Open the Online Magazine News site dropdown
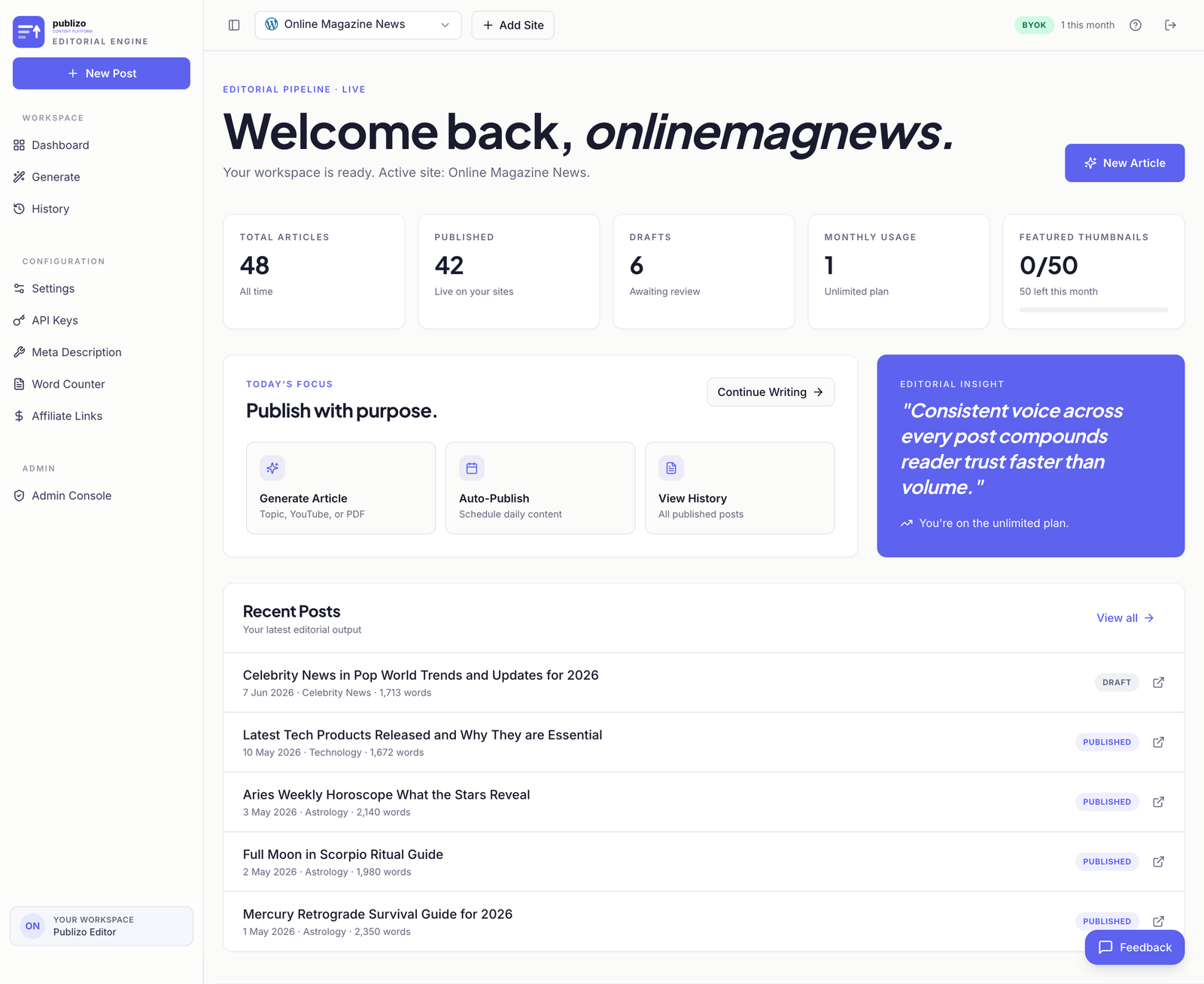Image resolution: width=1204 pixels, height=984 pixels. (358, 25)
